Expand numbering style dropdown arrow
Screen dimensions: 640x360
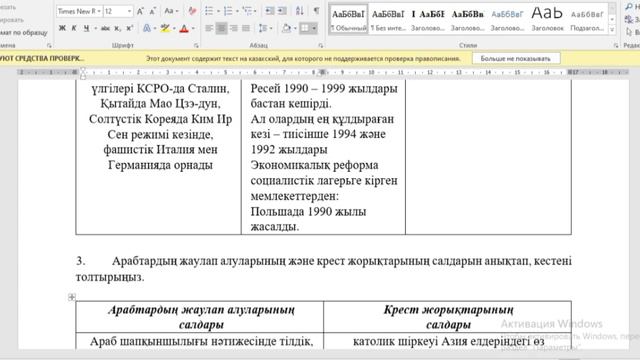(237, 11)
